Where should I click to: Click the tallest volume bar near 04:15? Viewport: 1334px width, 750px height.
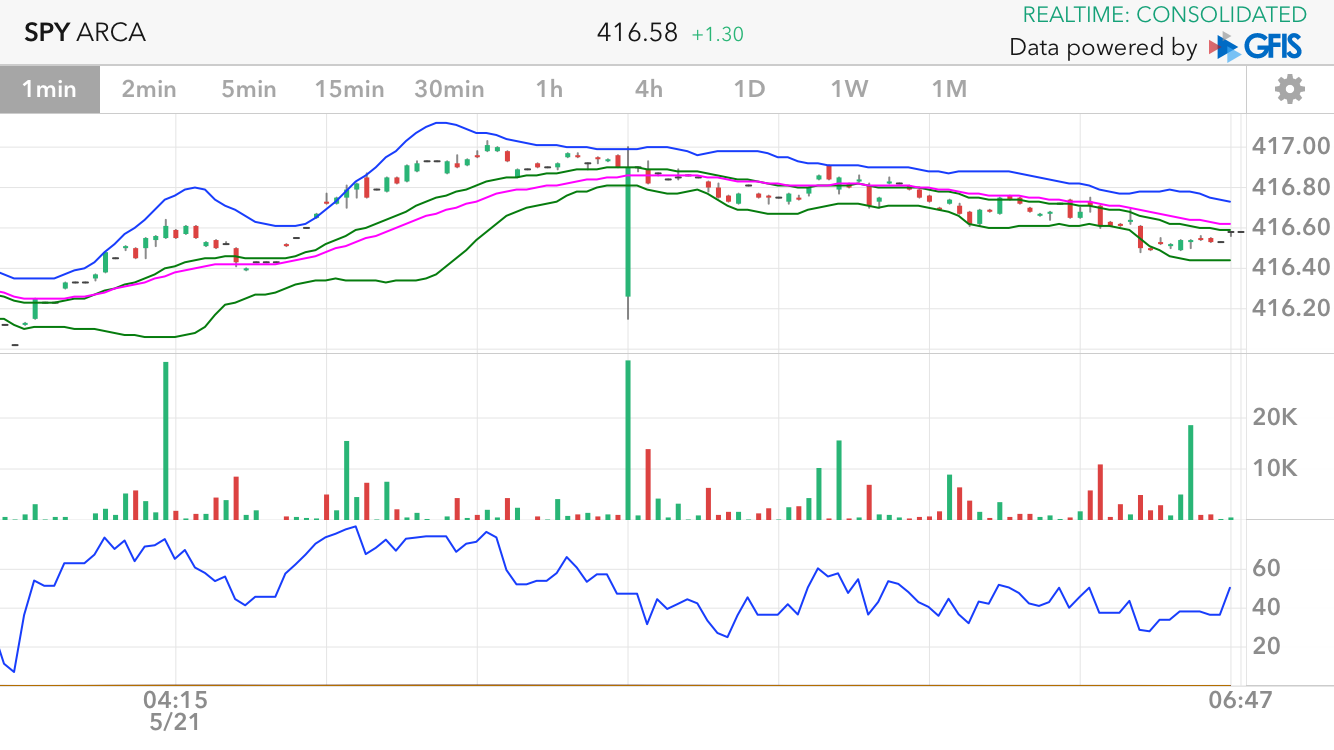(166, 440)
